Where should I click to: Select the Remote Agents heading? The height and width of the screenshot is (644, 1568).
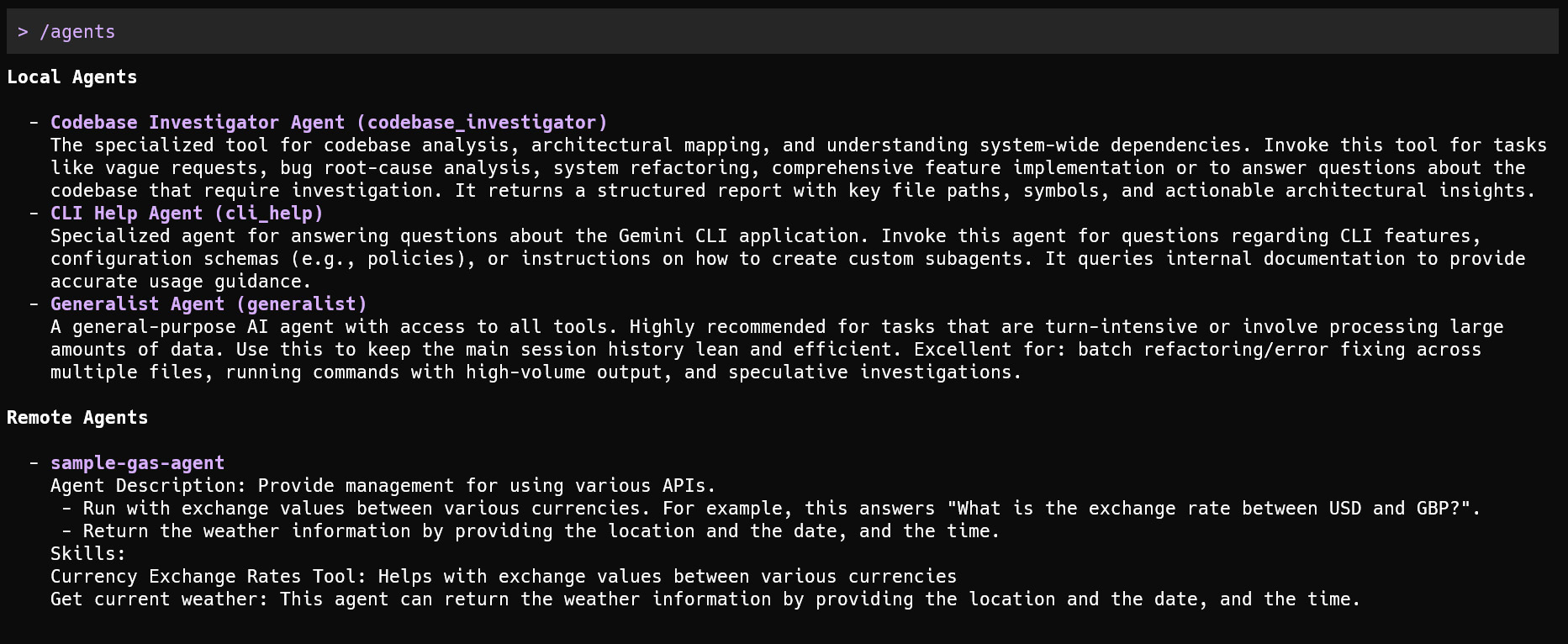(x=77, y=418)
